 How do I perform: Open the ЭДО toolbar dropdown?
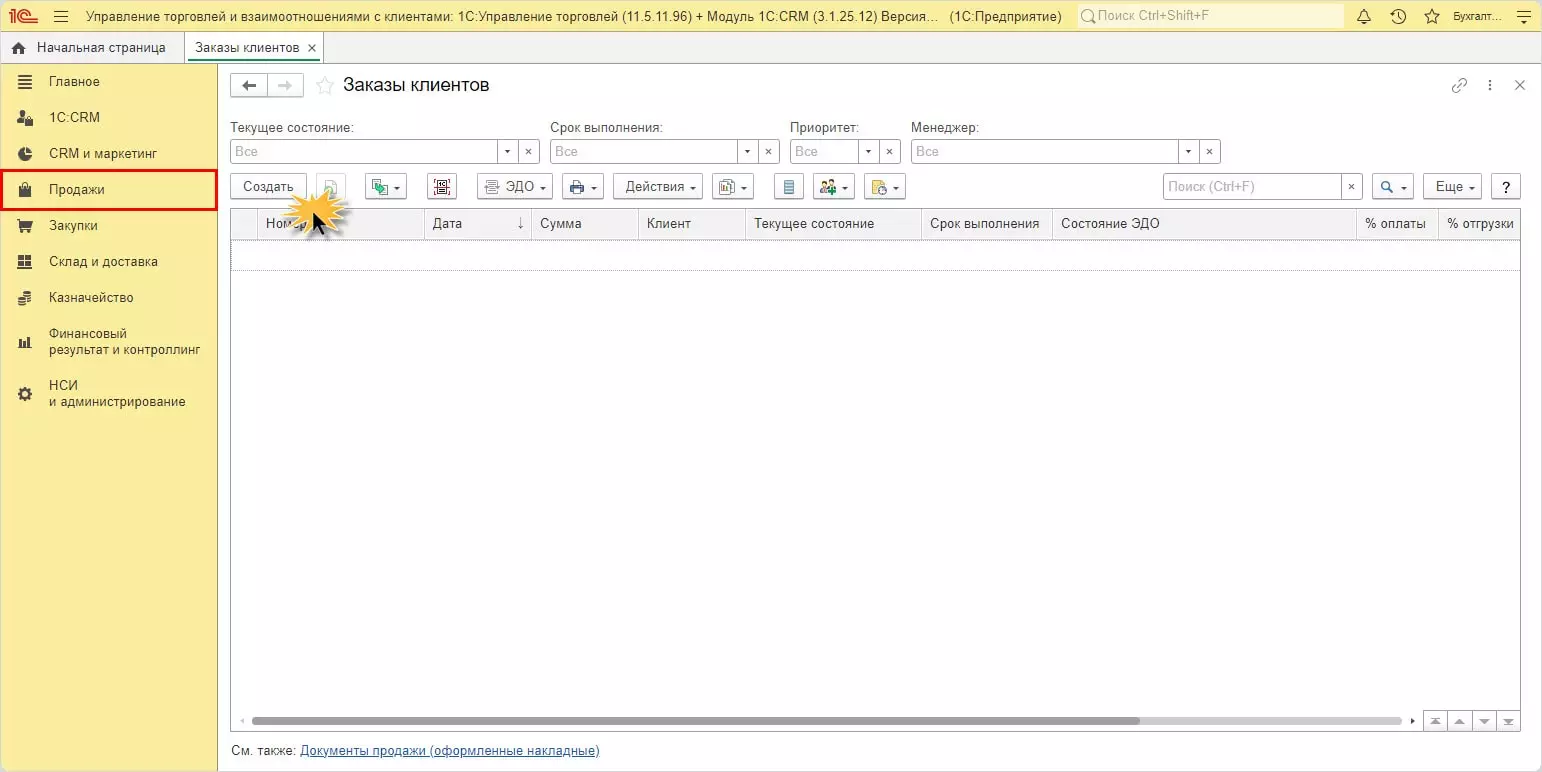pyautogui.click(x=515, y=187)
